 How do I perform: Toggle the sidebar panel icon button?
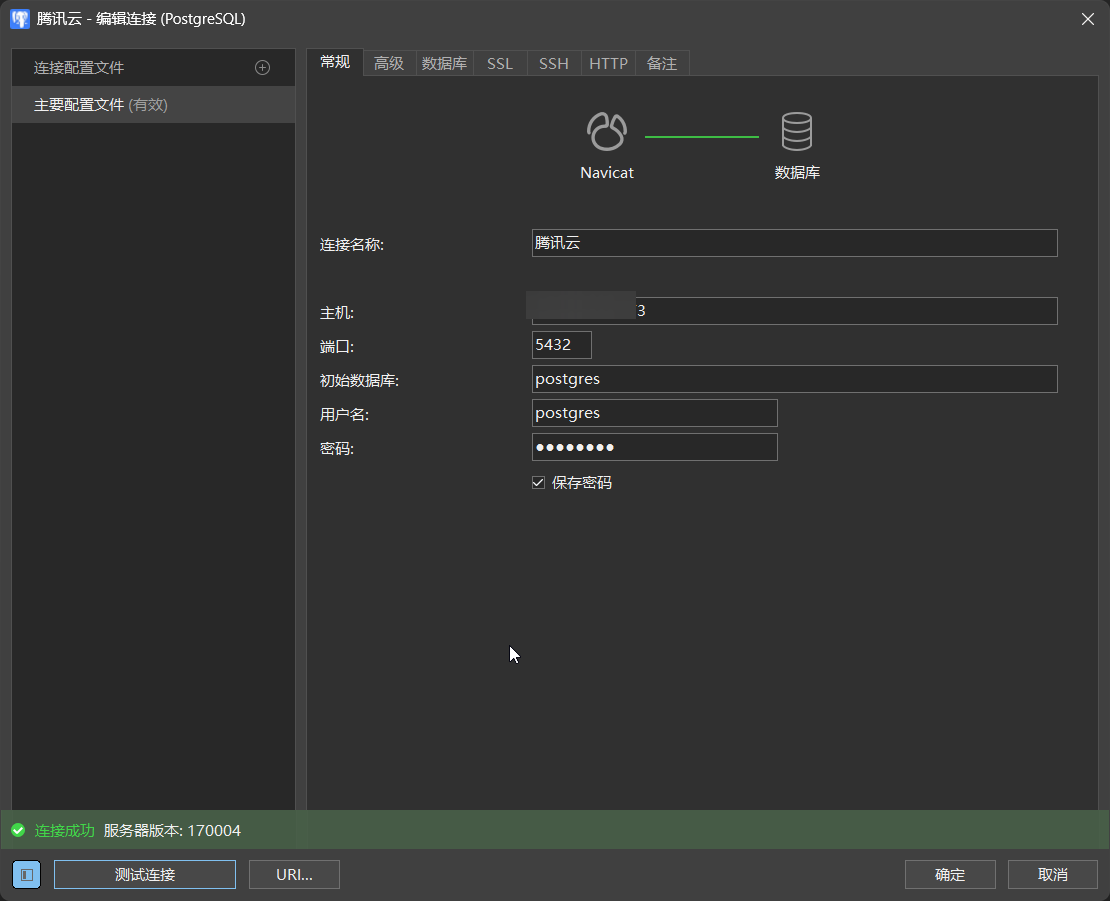coord(27,875)
